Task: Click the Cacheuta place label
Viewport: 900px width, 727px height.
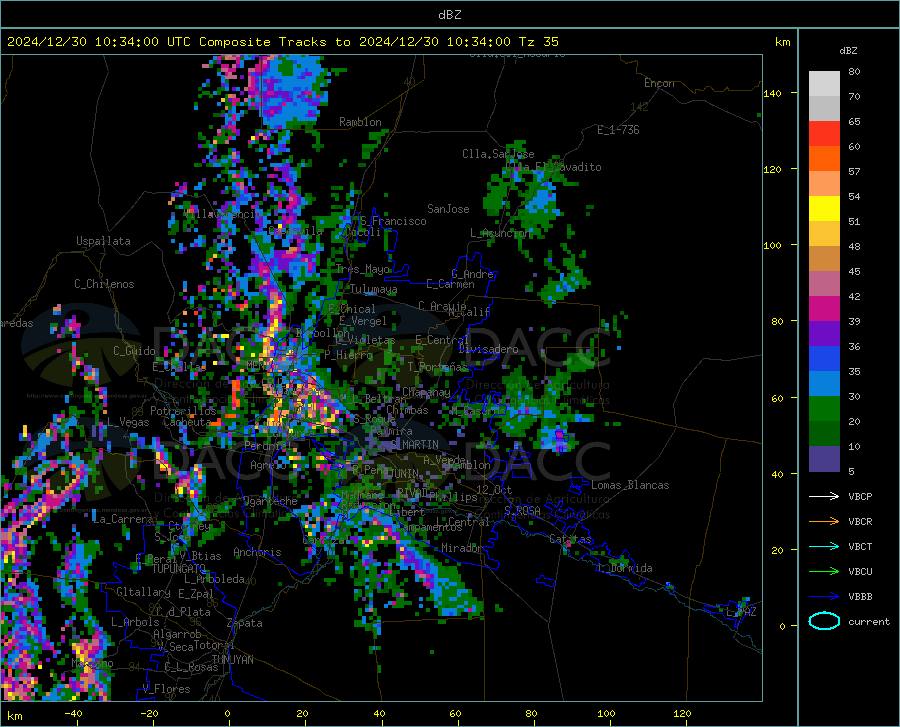Action: tap(187, 422)
